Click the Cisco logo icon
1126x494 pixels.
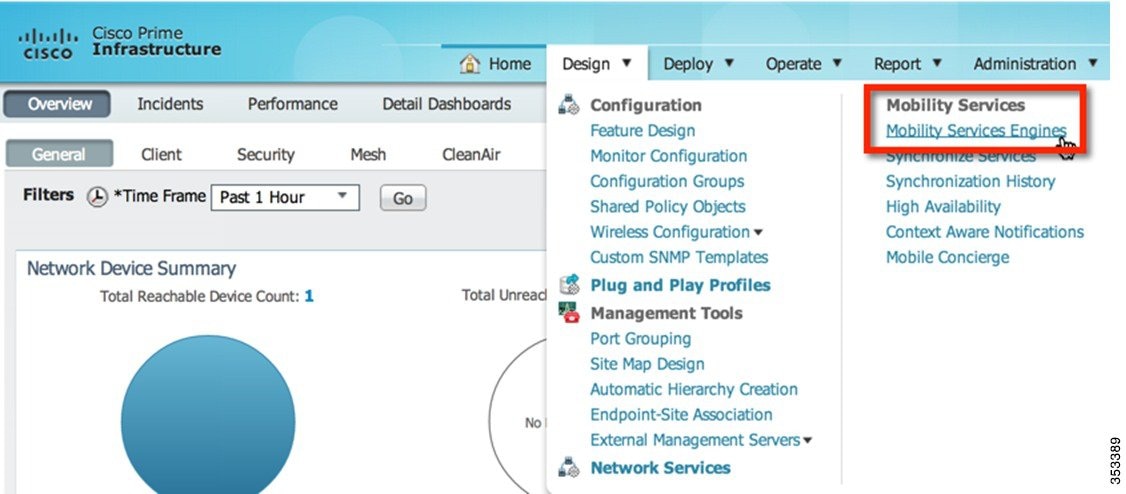click(x=47, y=44)
